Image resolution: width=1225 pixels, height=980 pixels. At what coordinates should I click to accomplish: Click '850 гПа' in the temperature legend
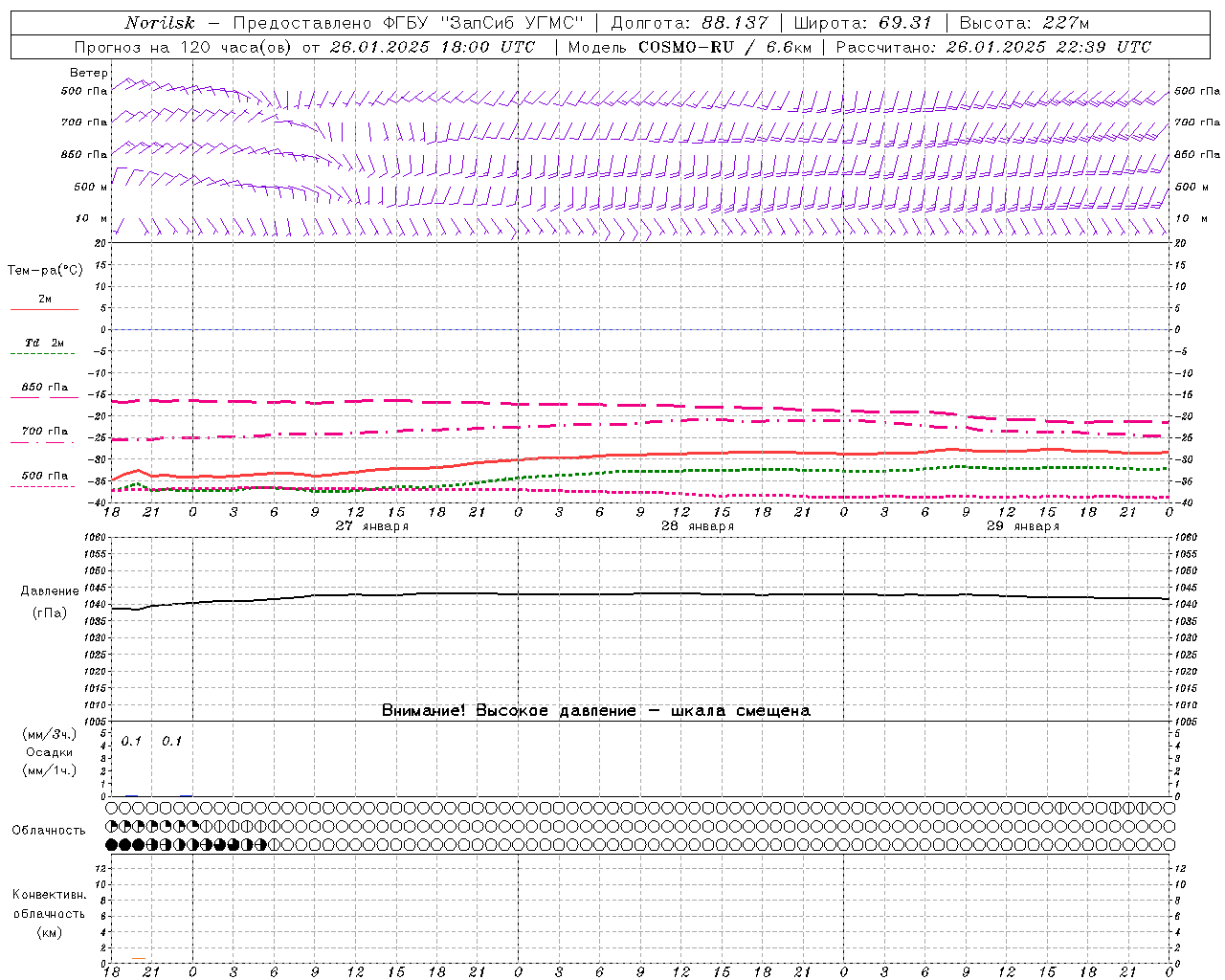coord(45,388)
